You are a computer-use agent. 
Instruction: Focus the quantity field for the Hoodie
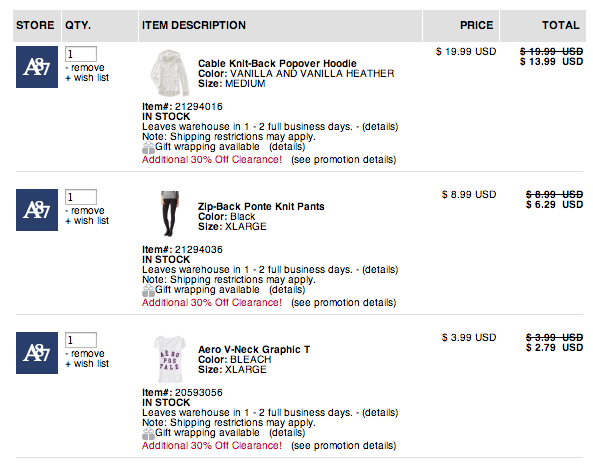81,54
